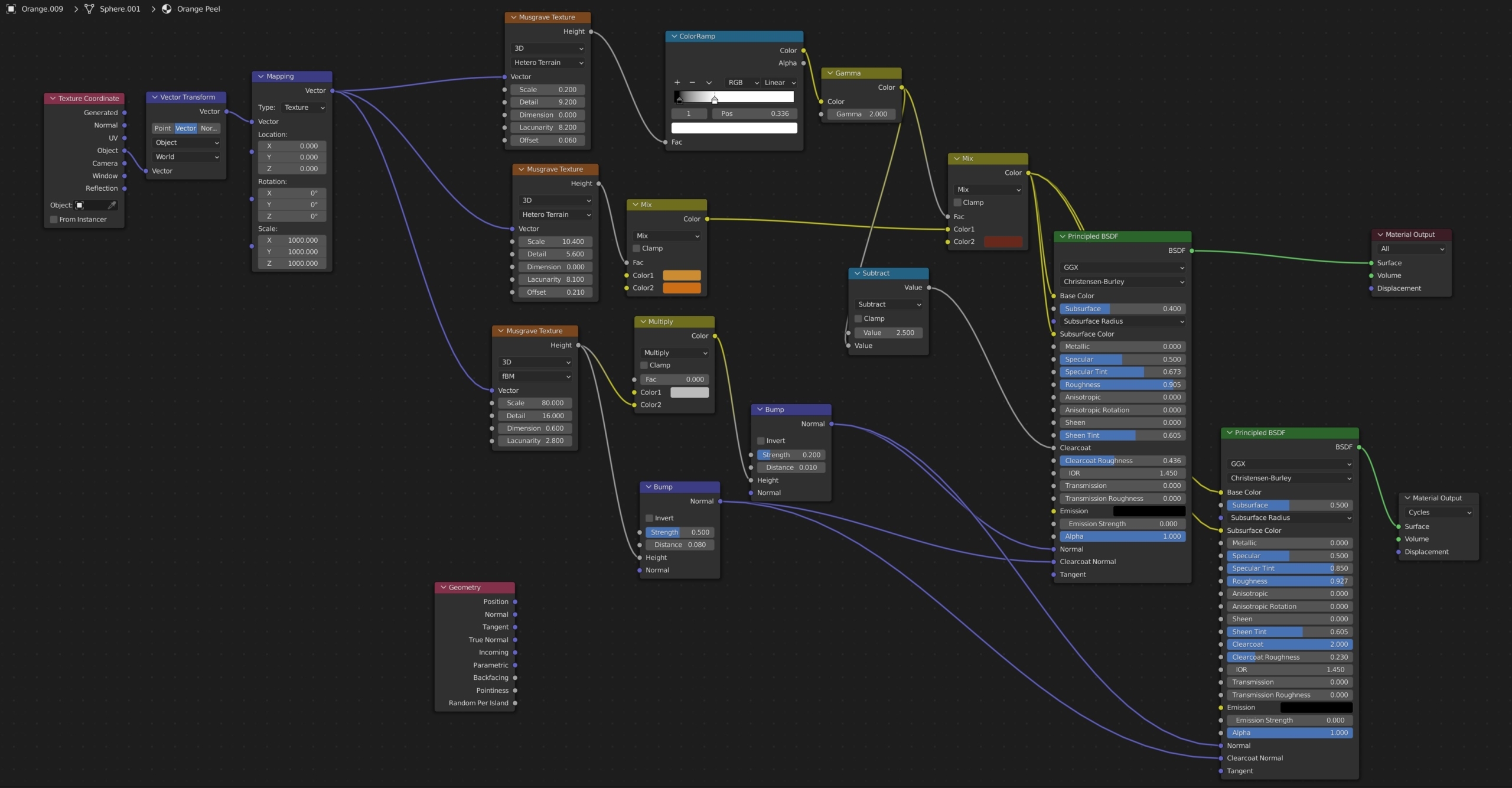Toggle Clamp in Mix node with red Color2
The image size is (1512, 788).
(957, 203)
